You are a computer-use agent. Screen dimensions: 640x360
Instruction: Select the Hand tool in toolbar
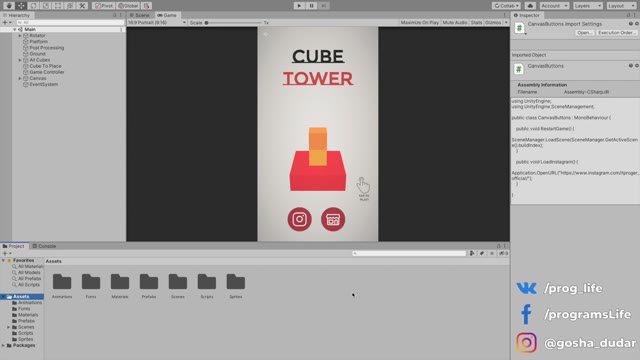[x=9, y=6]
